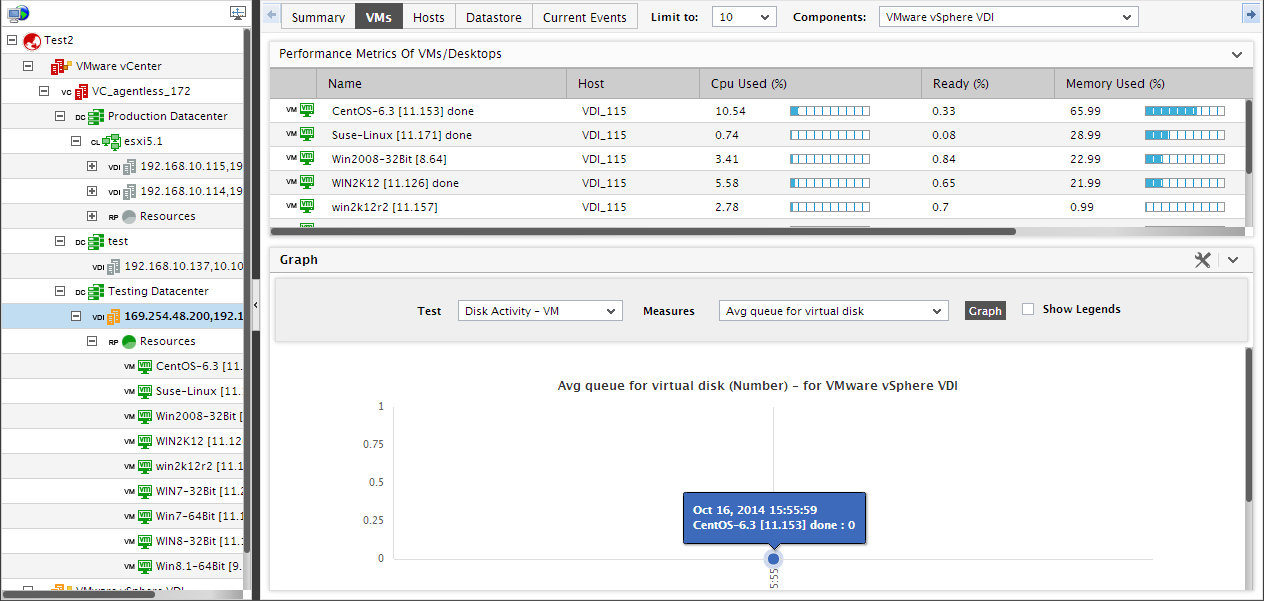
Task: Open the Test dropdown showing Disk Activity - VM
Action: click(540, 311)
